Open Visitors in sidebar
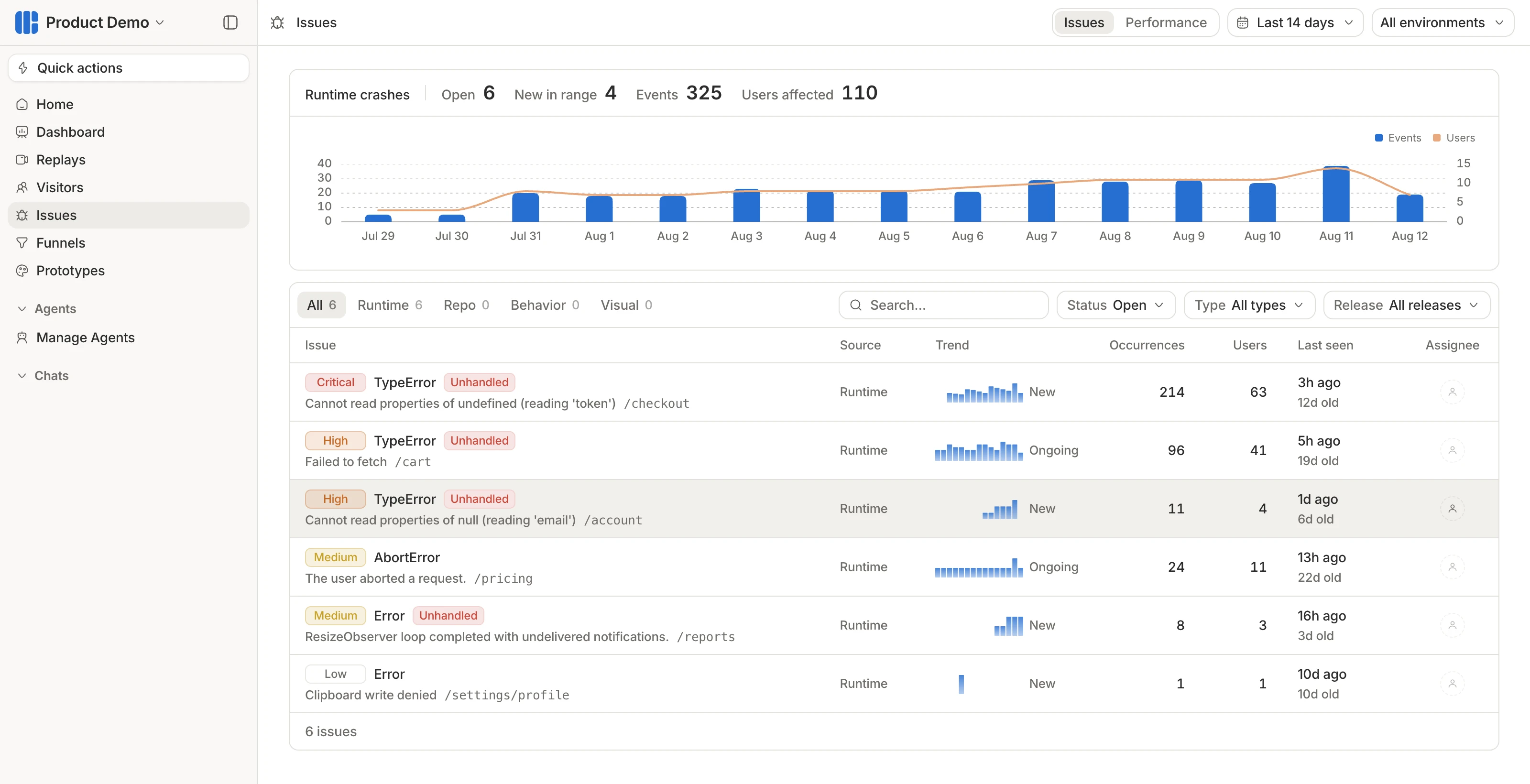Viewport: 1530px width, 784px height. point(128,188)
